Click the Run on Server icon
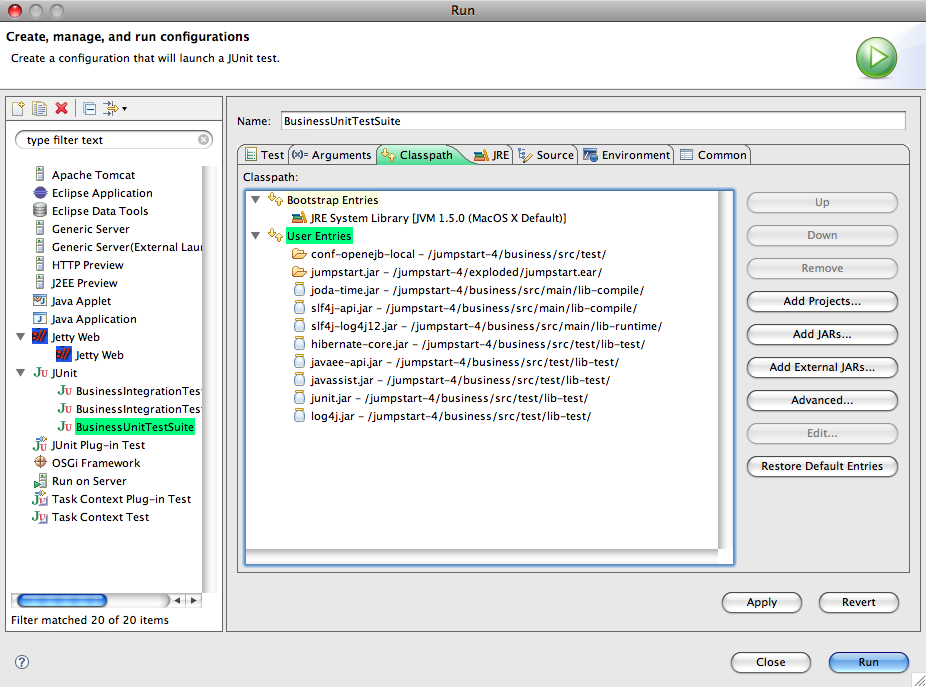The image size is (926, 687). tap(40, 480)
